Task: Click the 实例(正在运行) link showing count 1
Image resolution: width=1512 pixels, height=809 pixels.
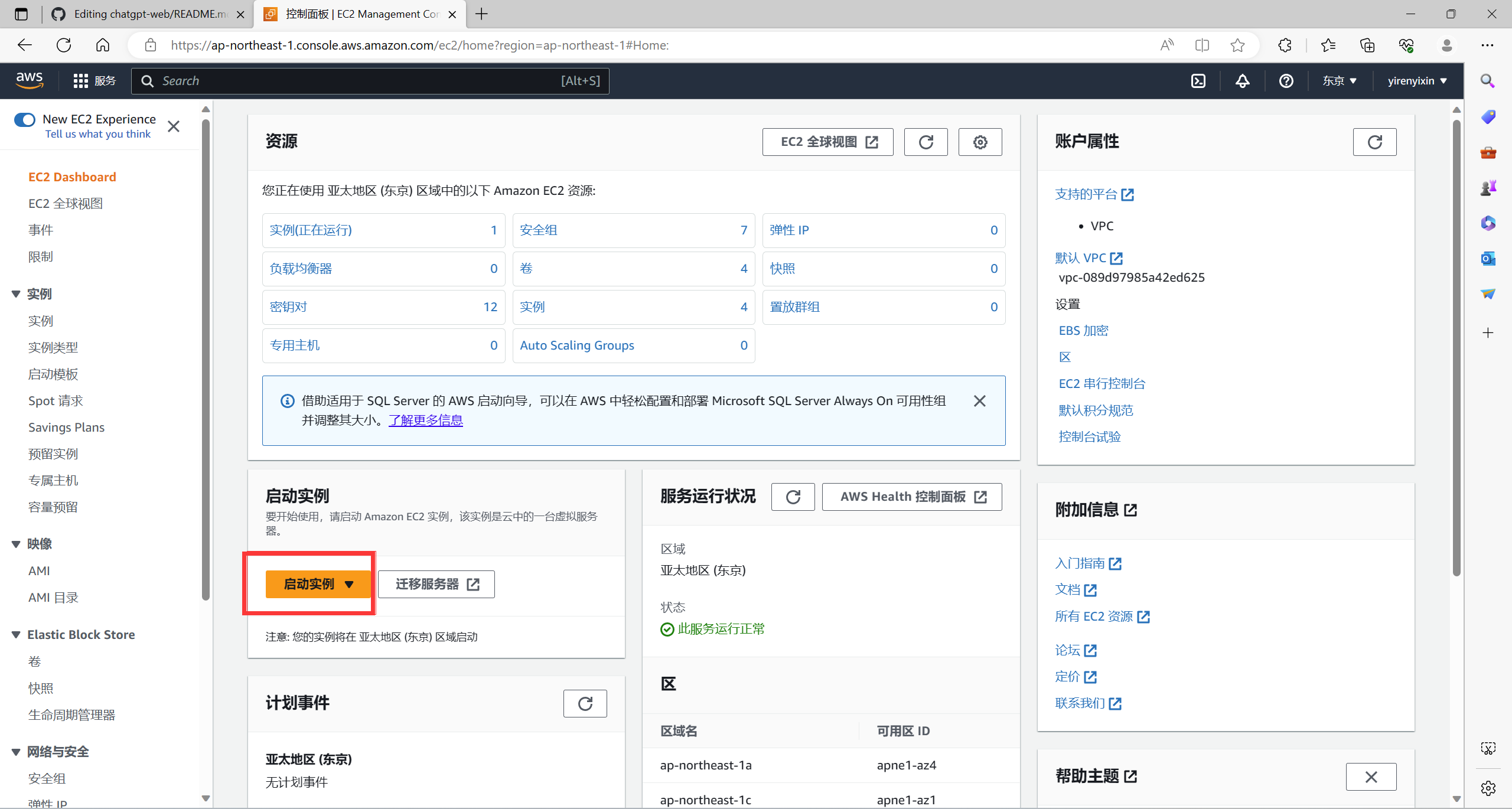Action: [x=311, y=230]
